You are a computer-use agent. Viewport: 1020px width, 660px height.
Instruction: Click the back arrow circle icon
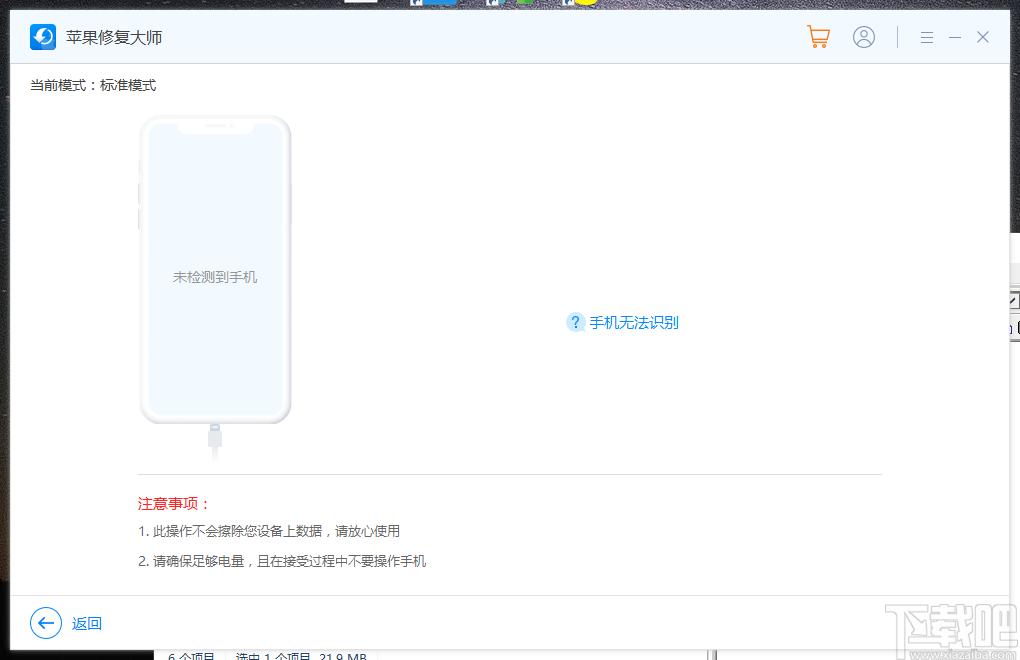click(x=46, y=624)
